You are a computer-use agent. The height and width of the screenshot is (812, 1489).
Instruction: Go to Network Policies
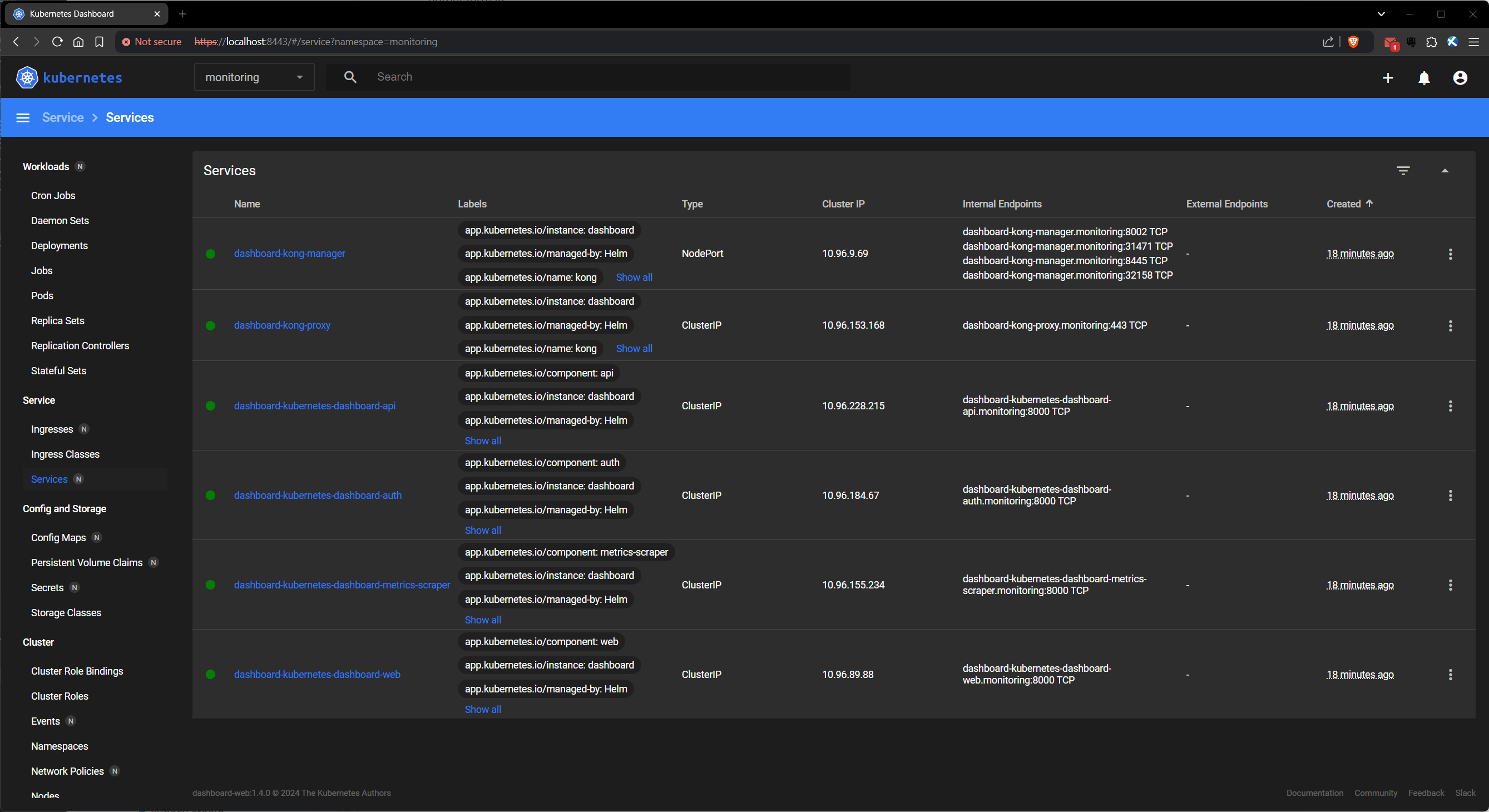point(68,771)
